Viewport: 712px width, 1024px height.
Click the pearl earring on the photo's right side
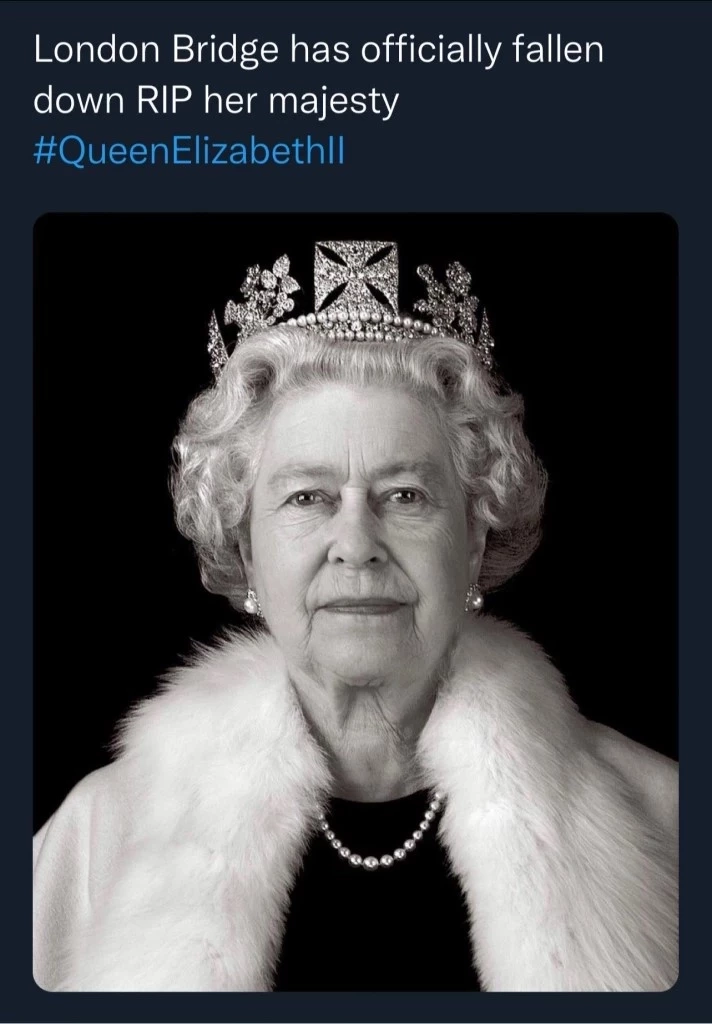pyautogui.click(x=474, y=598)
